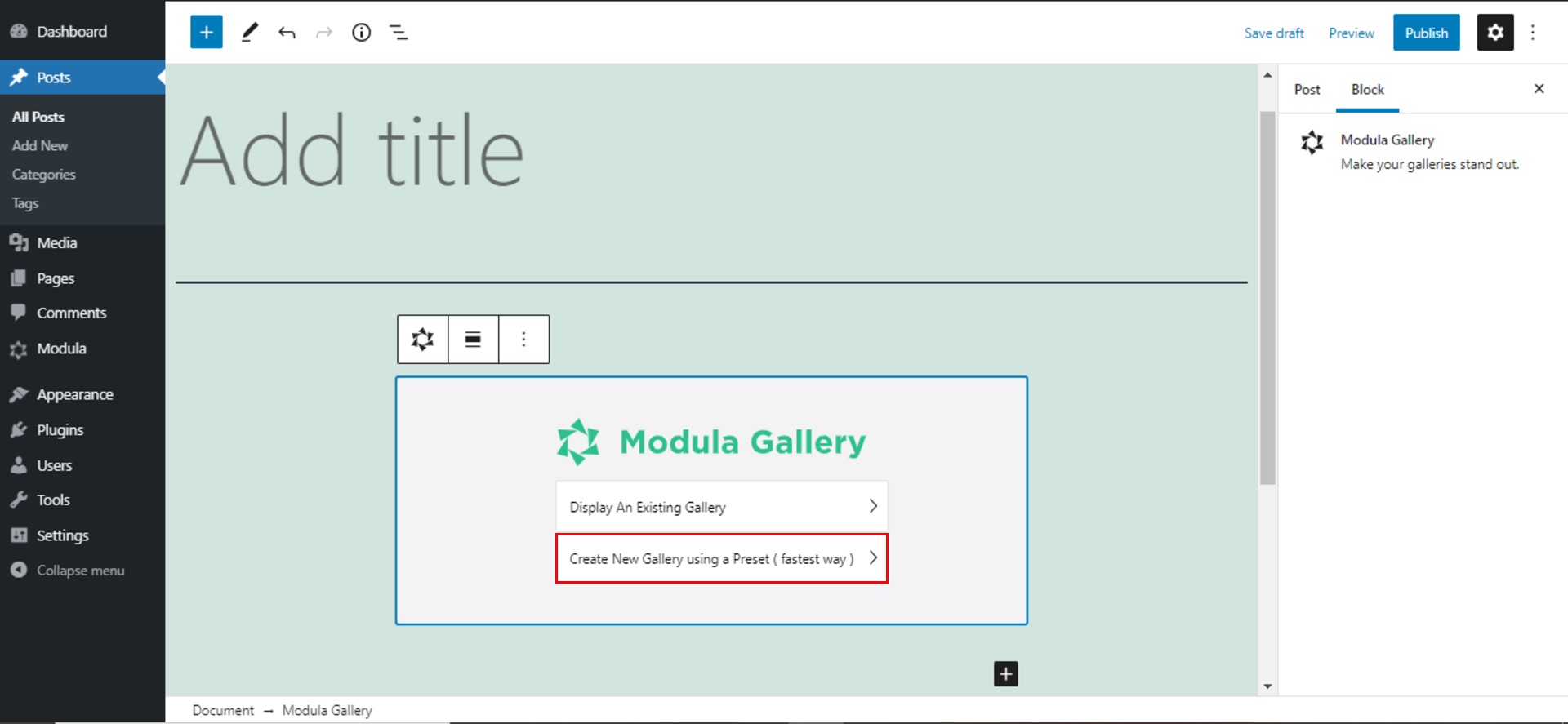Click the 'Make your galleries stand out.' text
This screenshot has height=724, width=1568.
[x=1430, y=164]
